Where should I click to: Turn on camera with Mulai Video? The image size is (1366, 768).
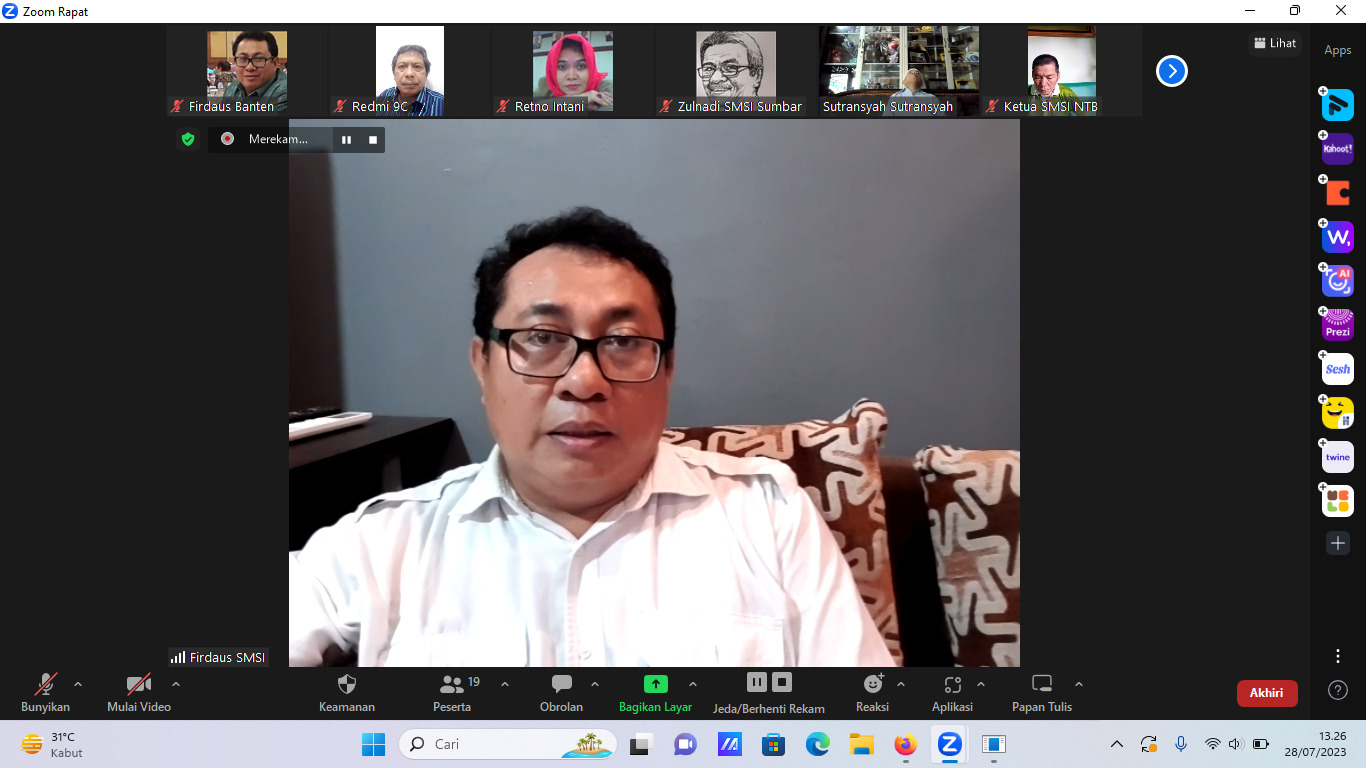pos(138,685)
